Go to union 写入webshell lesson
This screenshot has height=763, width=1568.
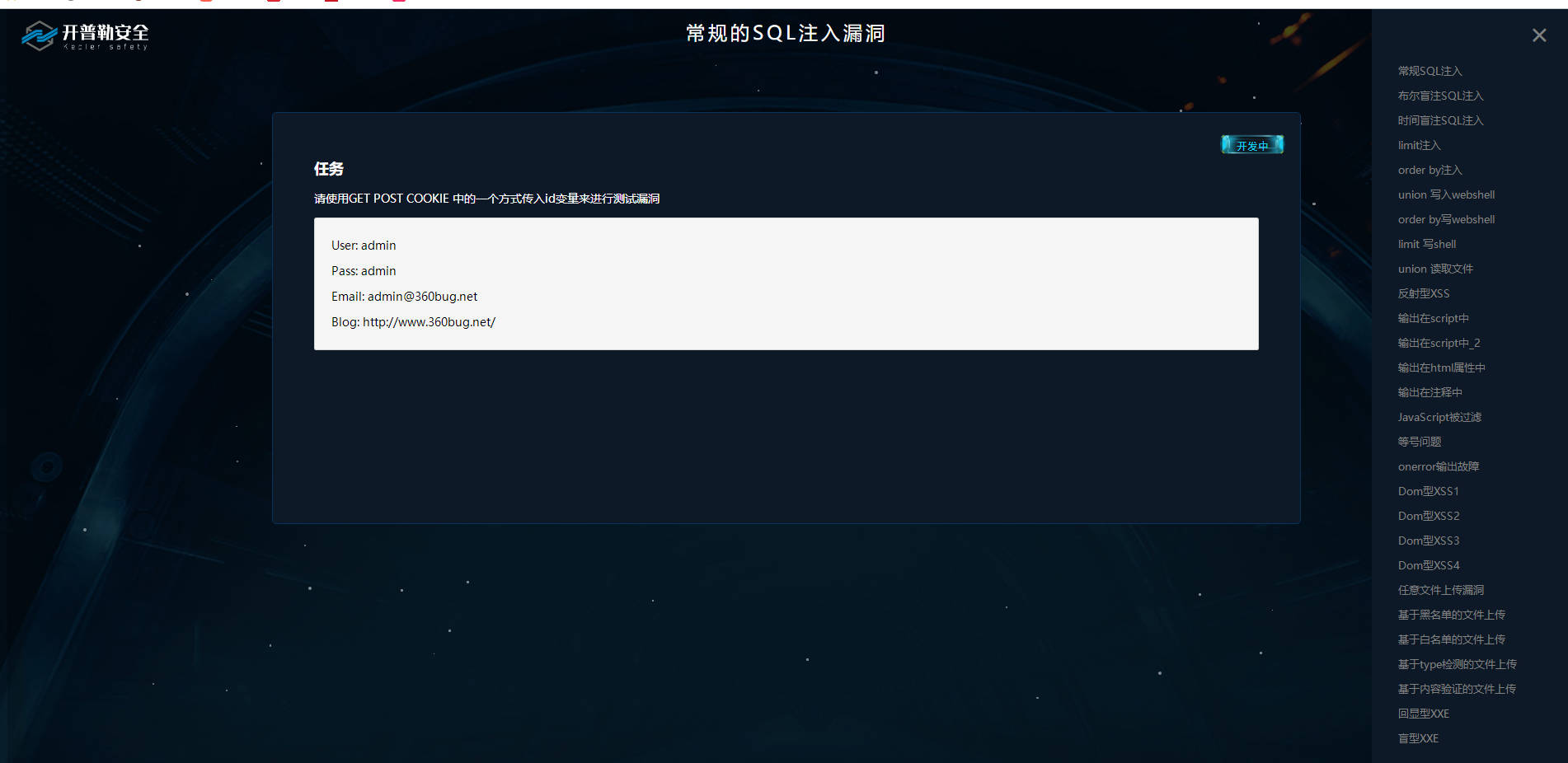(1446, 194)
